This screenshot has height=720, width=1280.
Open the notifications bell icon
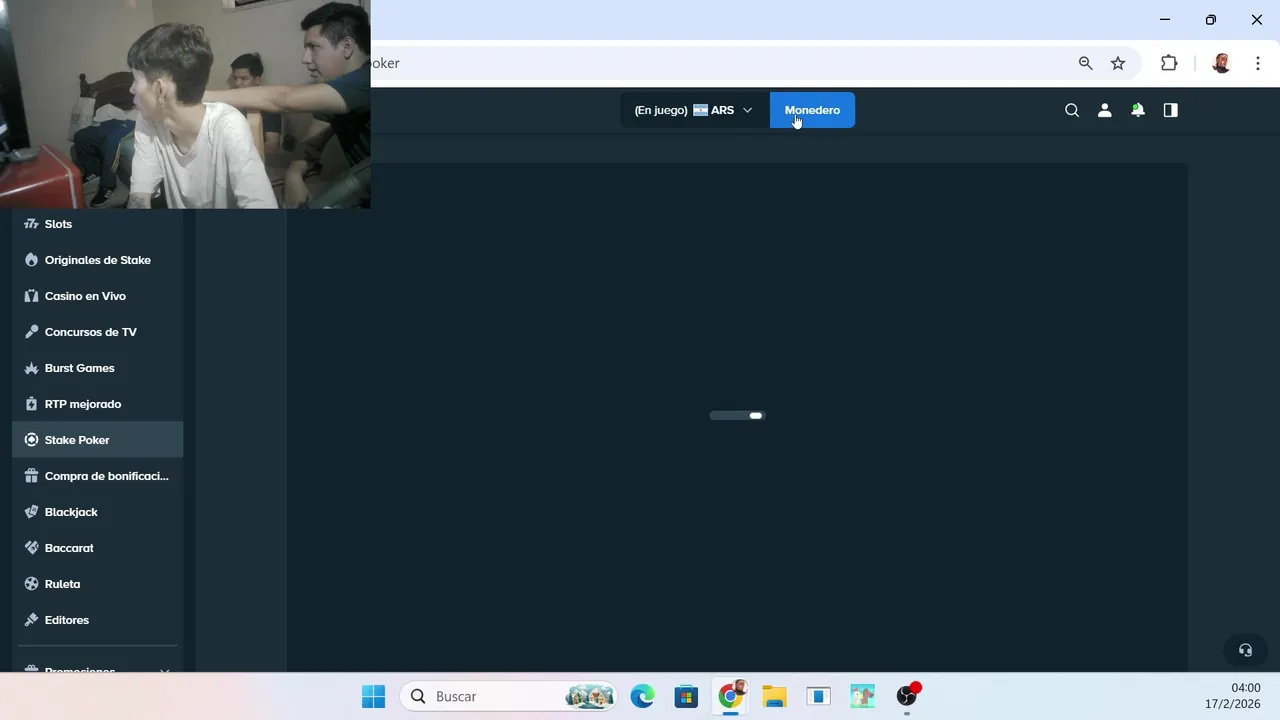coord(1138,110)
